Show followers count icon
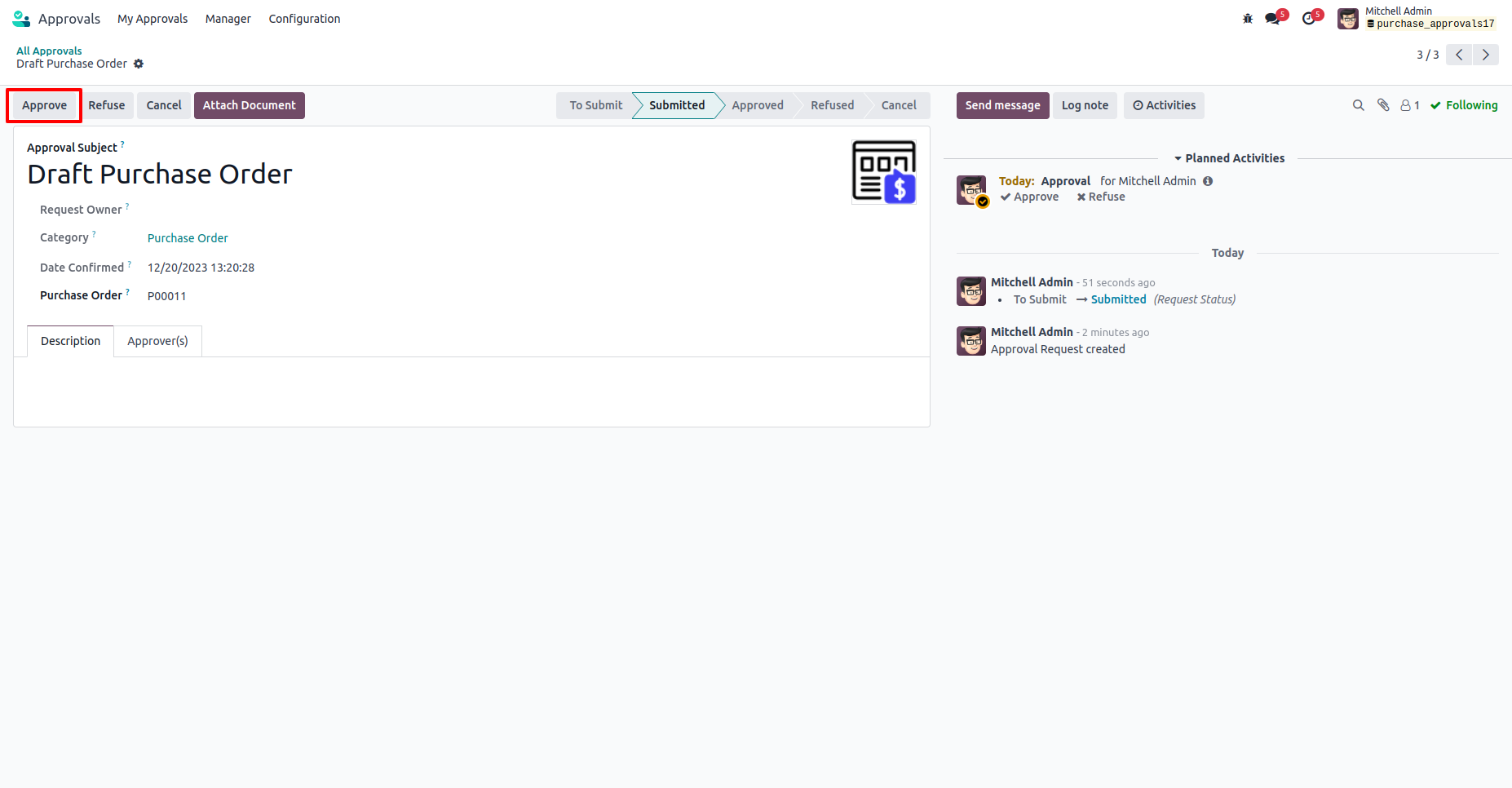 click(x=1410, y=105)
